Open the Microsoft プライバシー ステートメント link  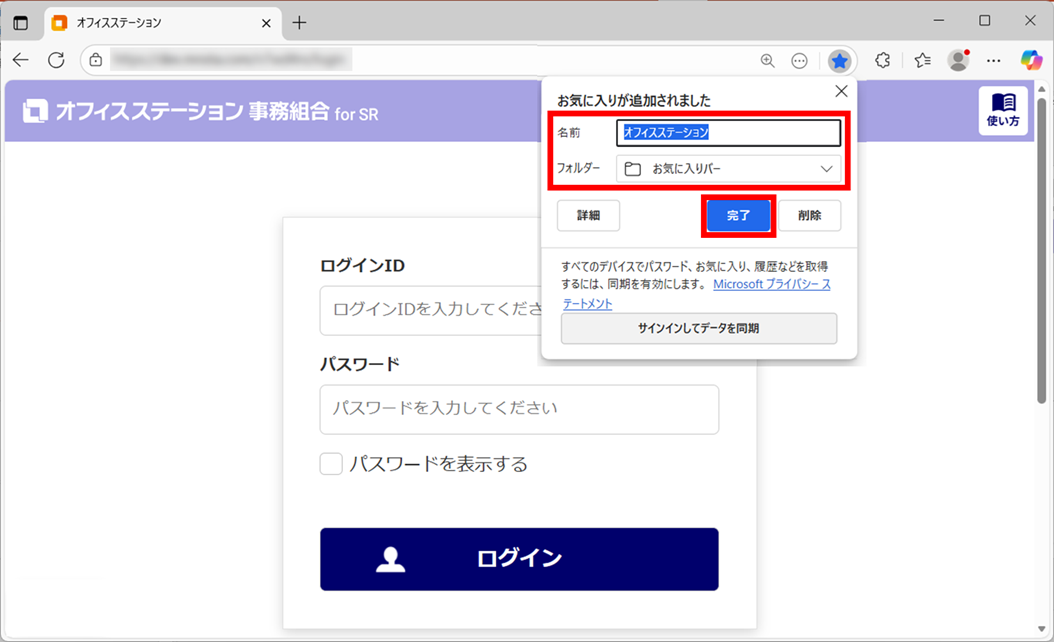(x=772, y=284)
